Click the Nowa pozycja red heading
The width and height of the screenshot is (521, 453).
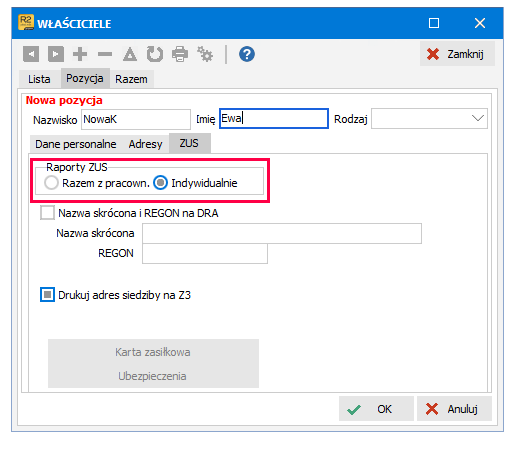pyautogui.click(x=64, y=100)
